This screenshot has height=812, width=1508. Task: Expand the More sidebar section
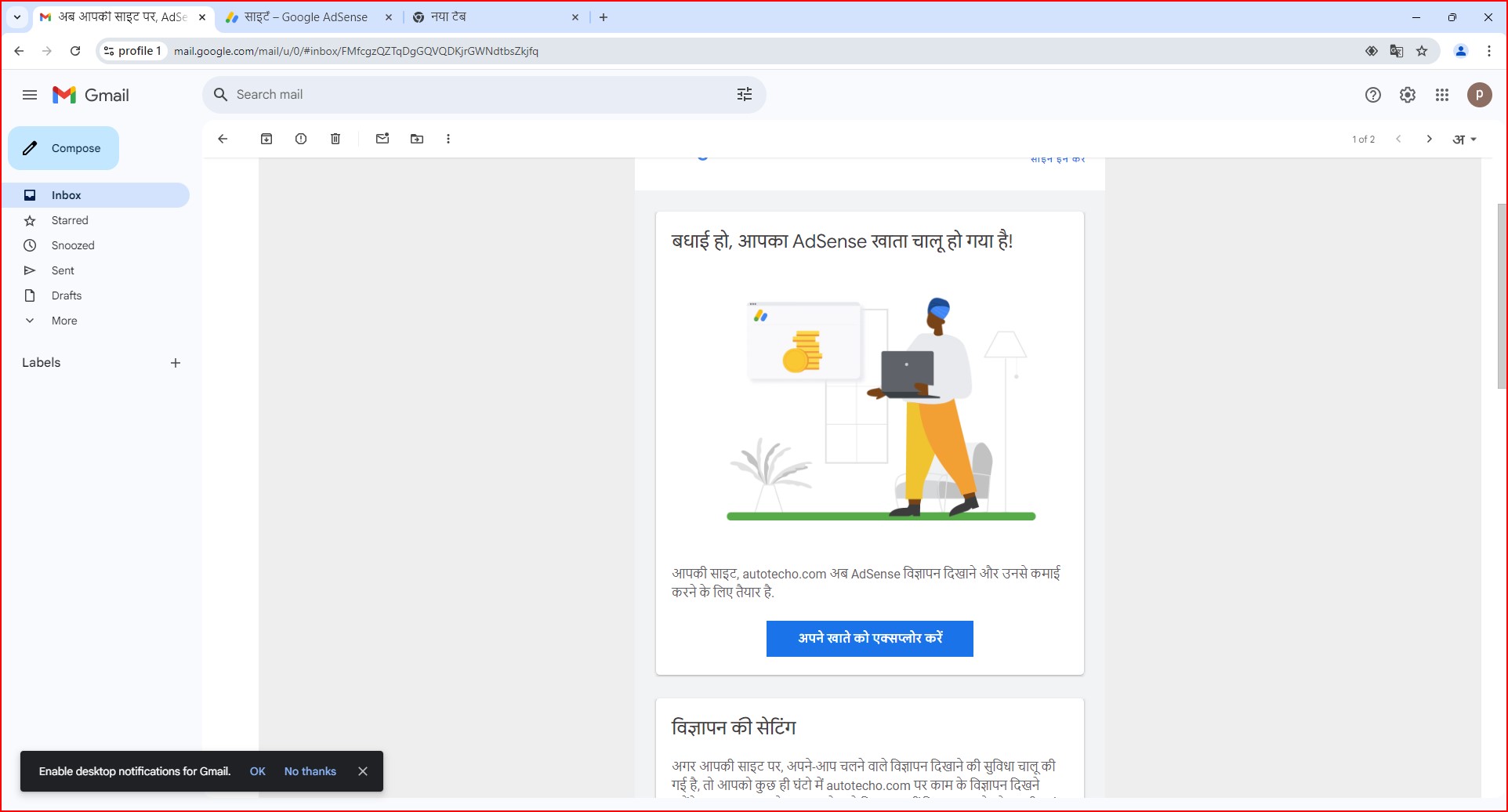pyautogui.click(x=64, y=321)
